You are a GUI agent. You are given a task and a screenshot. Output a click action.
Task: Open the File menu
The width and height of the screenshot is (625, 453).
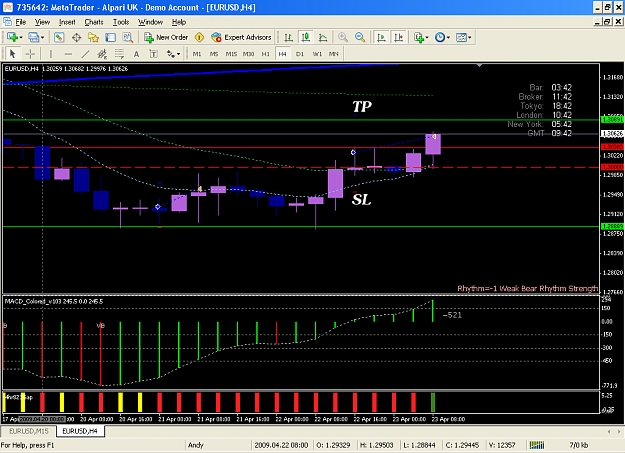pos(21,22)
